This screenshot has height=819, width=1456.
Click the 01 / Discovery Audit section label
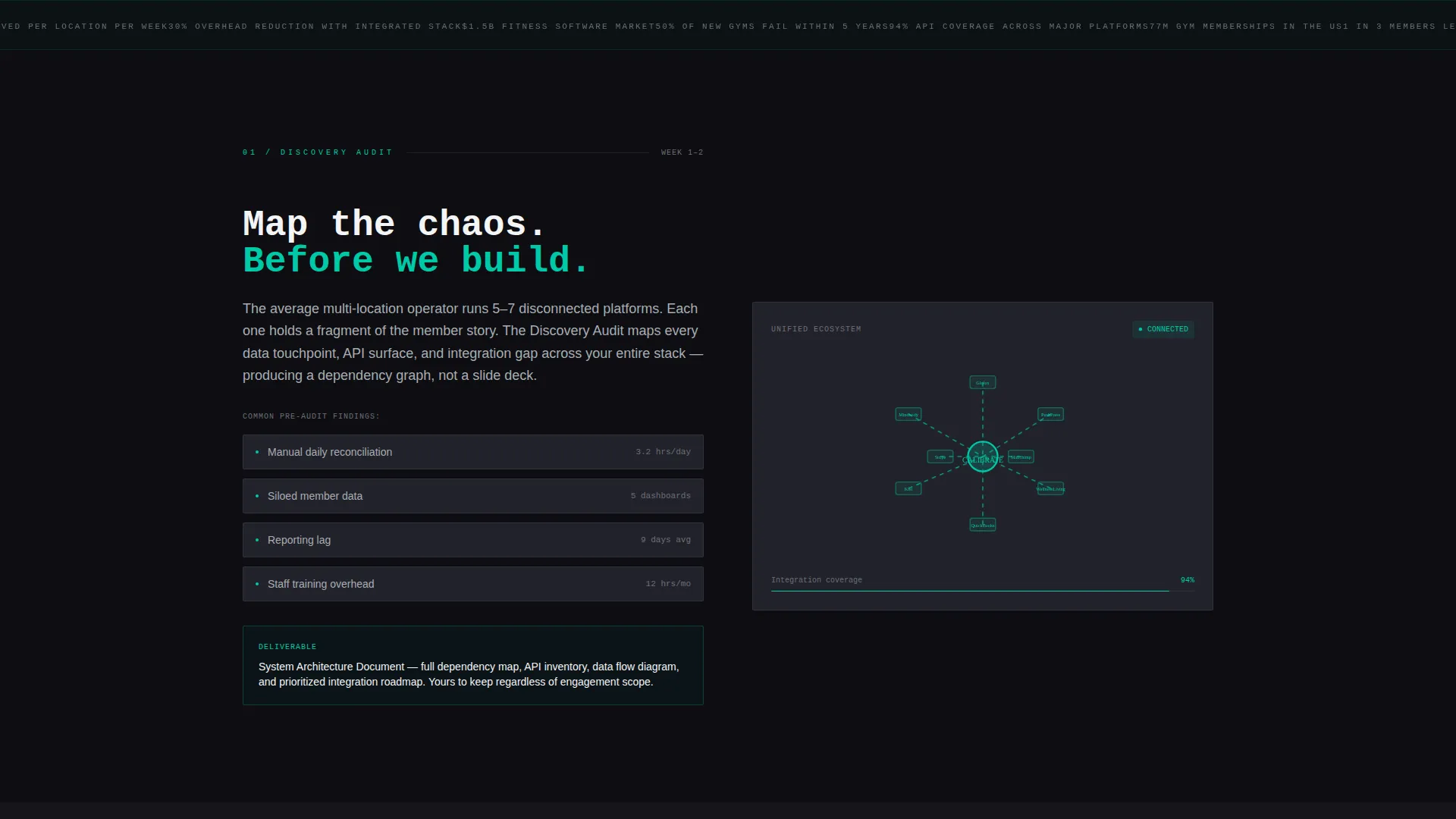pos(318,152)
